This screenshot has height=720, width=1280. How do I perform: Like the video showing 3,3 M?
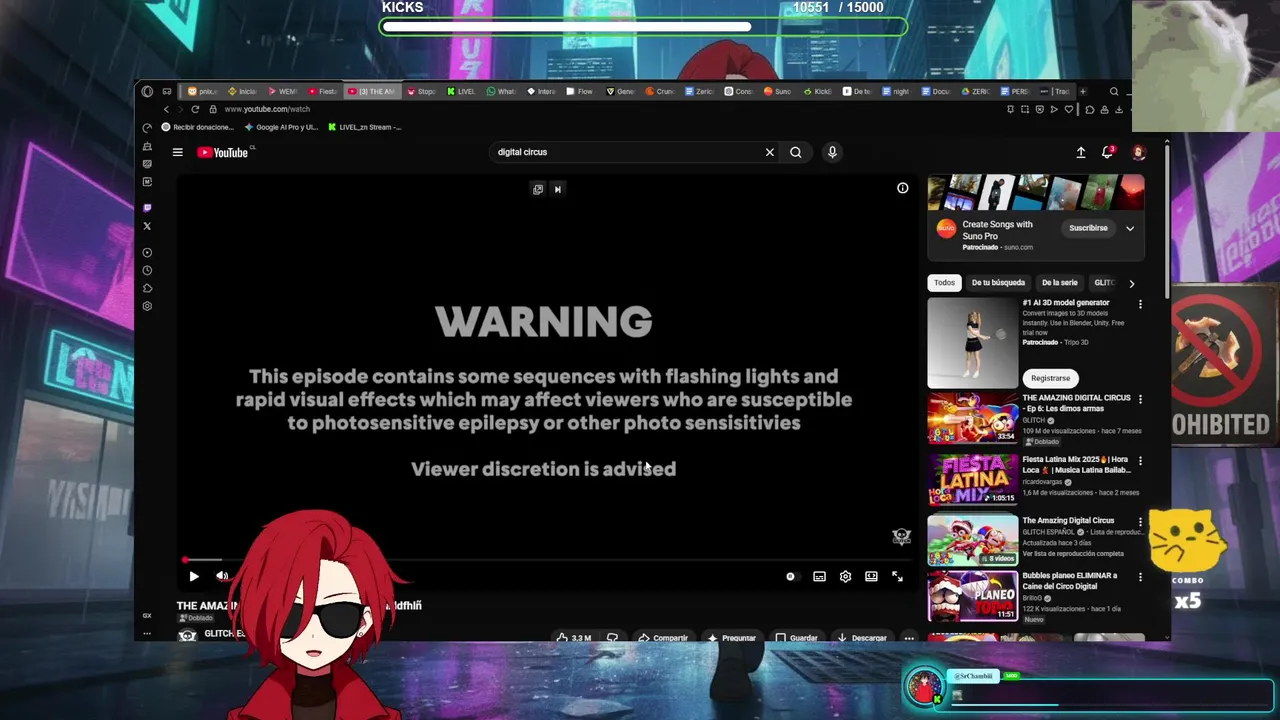point(574,638)
